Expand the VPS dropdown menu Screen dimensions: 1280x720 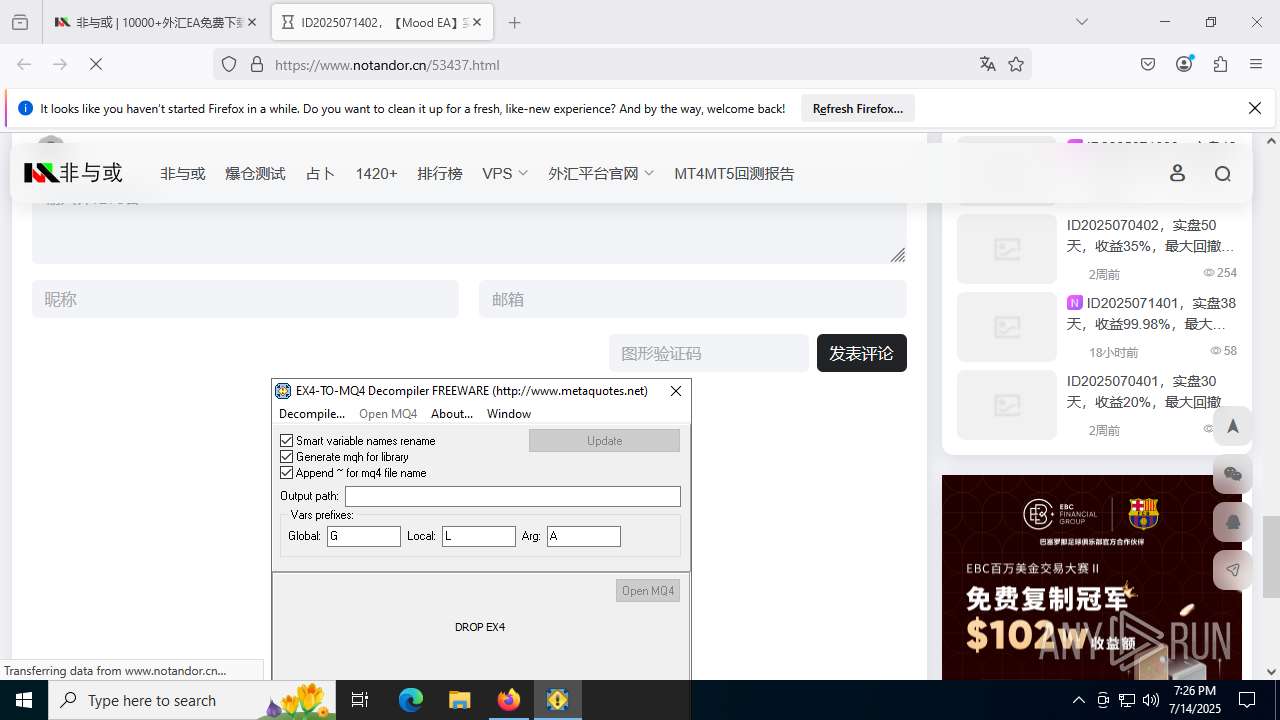point(505,173)
